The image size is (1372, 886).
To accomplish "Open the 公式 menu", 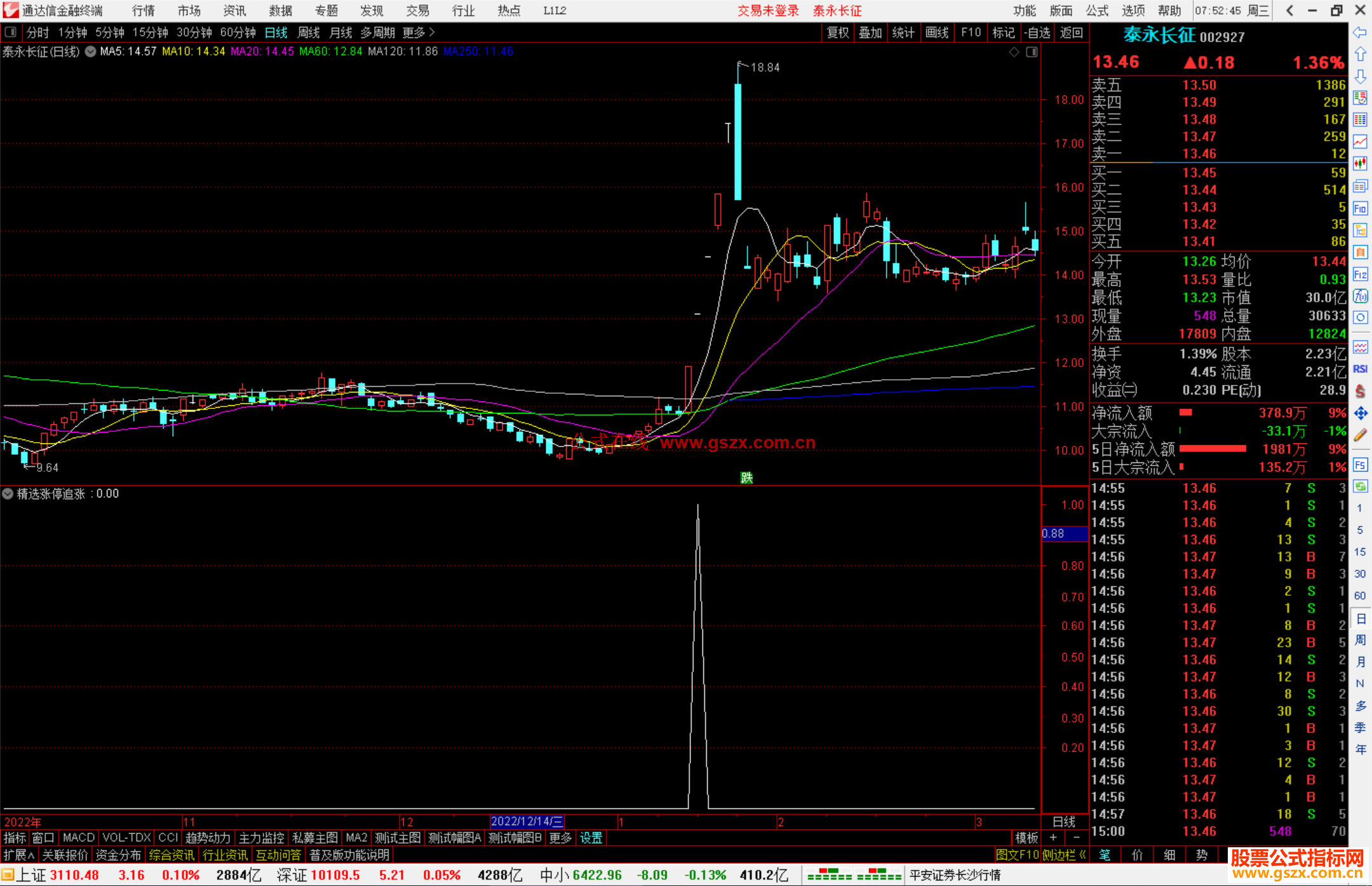I will click(1097, 11).
